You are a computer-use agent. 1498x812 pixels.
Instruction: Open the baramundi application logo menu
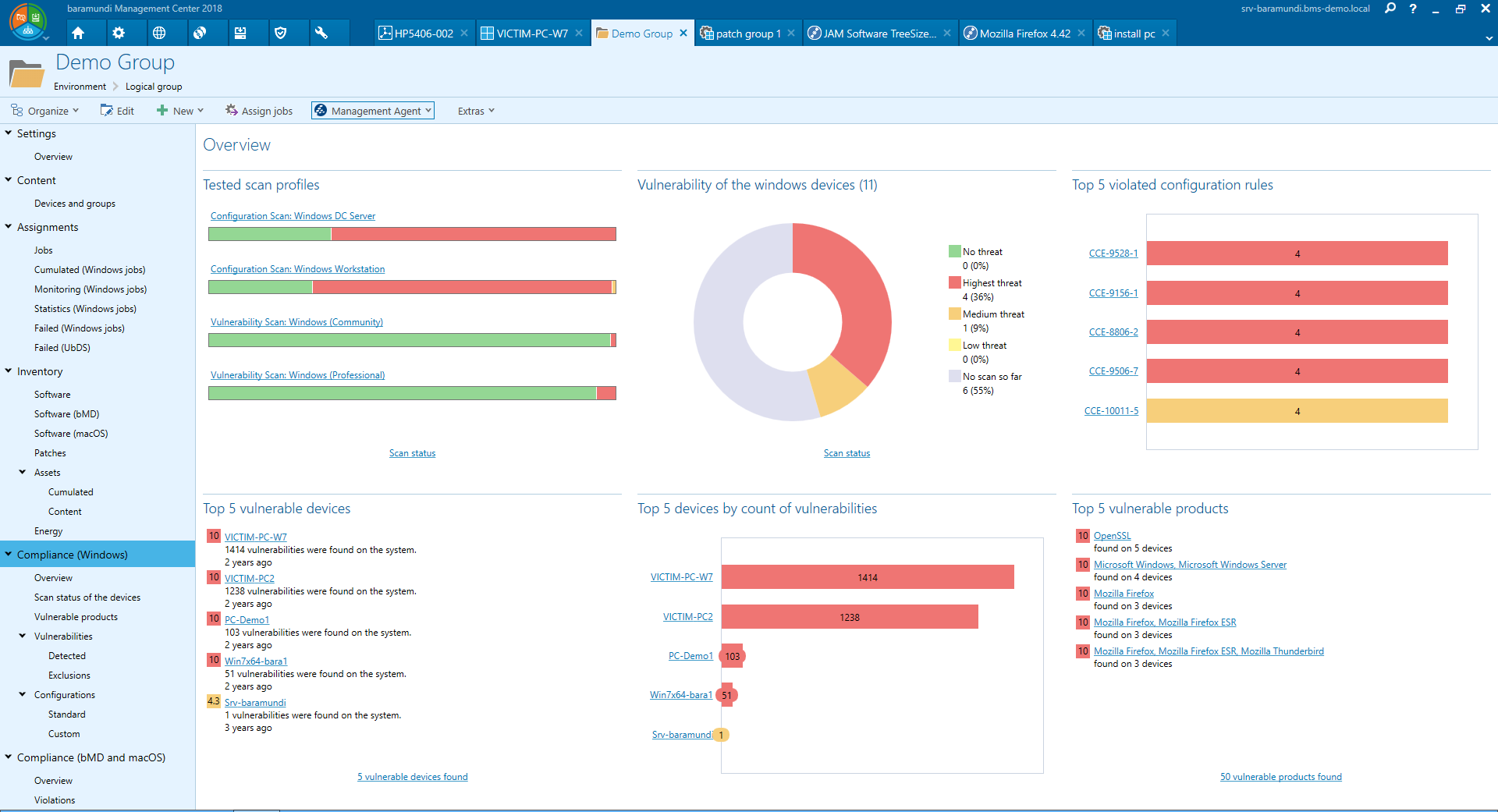28,22
